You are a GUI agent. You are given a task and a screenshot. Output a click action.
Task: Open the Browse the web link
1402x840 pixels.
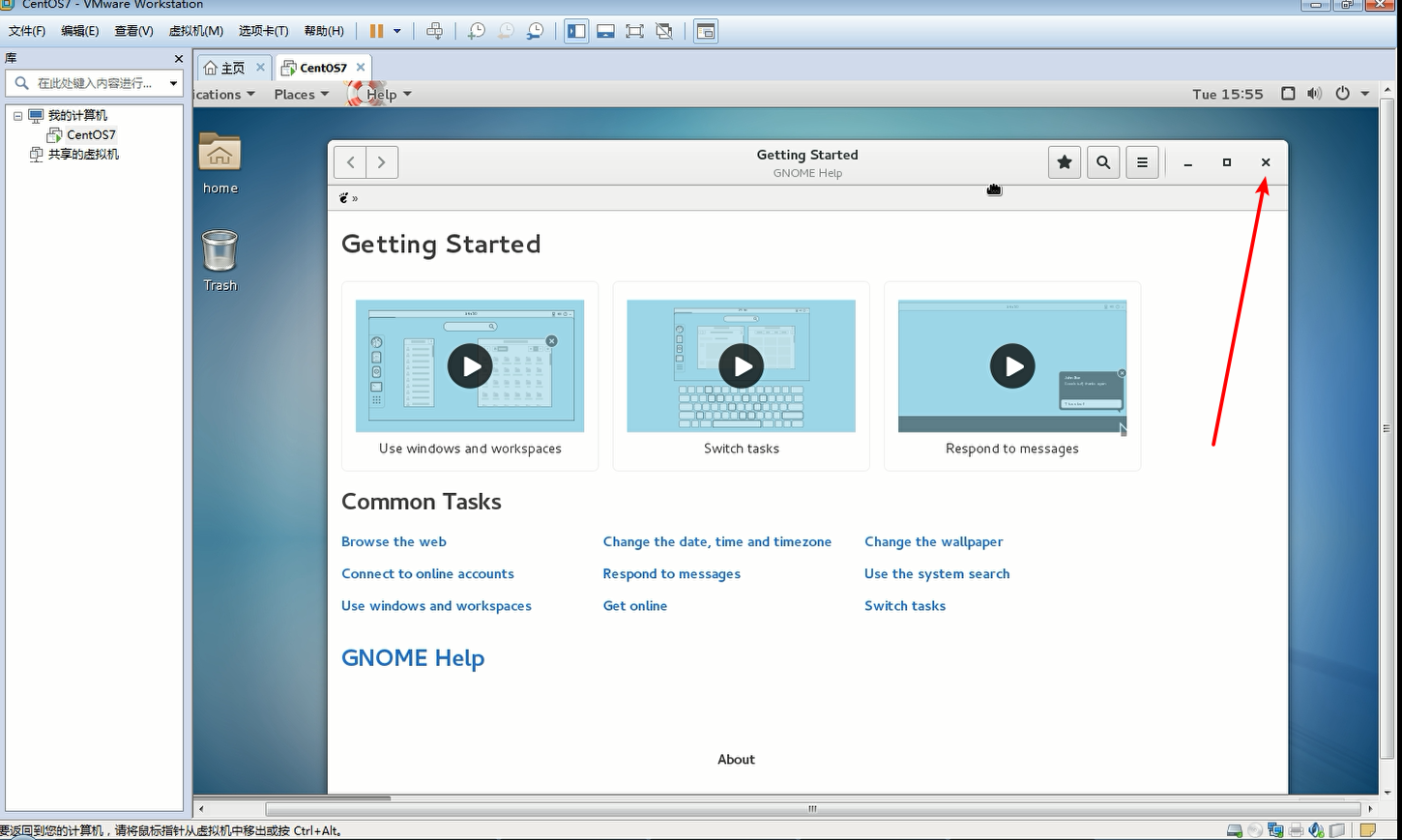394,541
